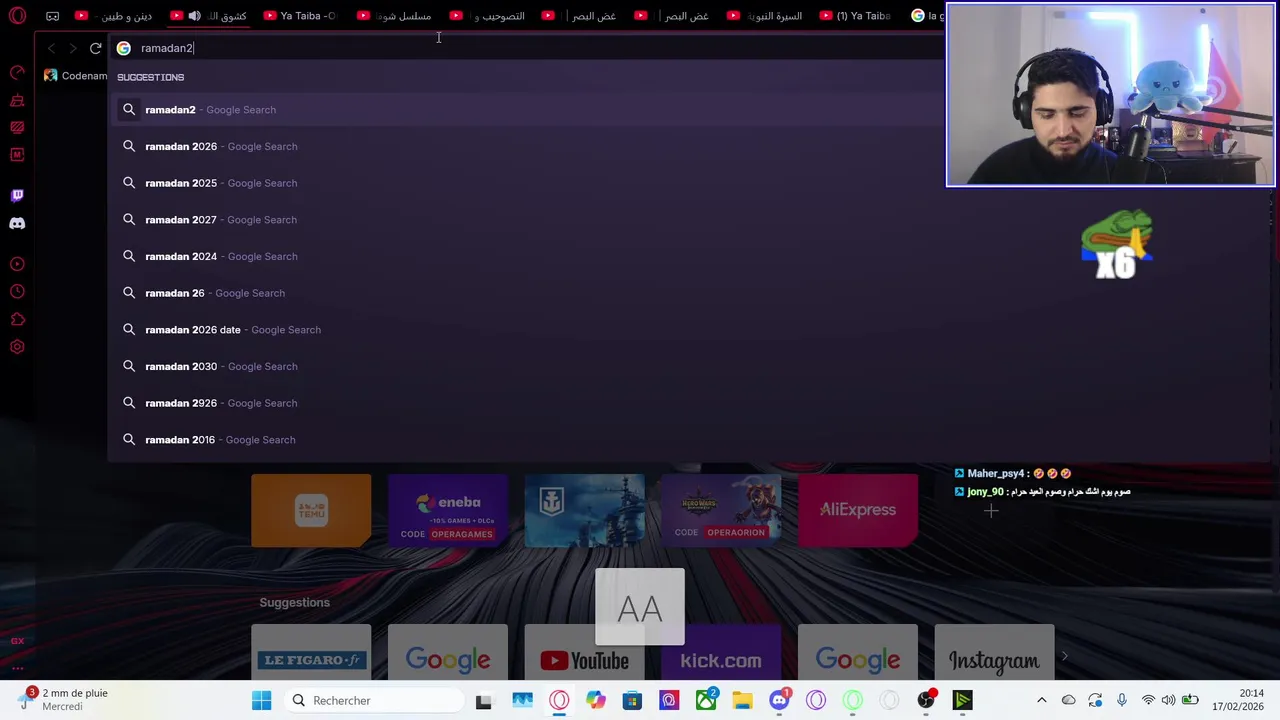Open Le Figaro suggestion tile
Image resolution: width=1280 pixels, height=720 pixels.
pyautogui.click(x=311, y=652)
